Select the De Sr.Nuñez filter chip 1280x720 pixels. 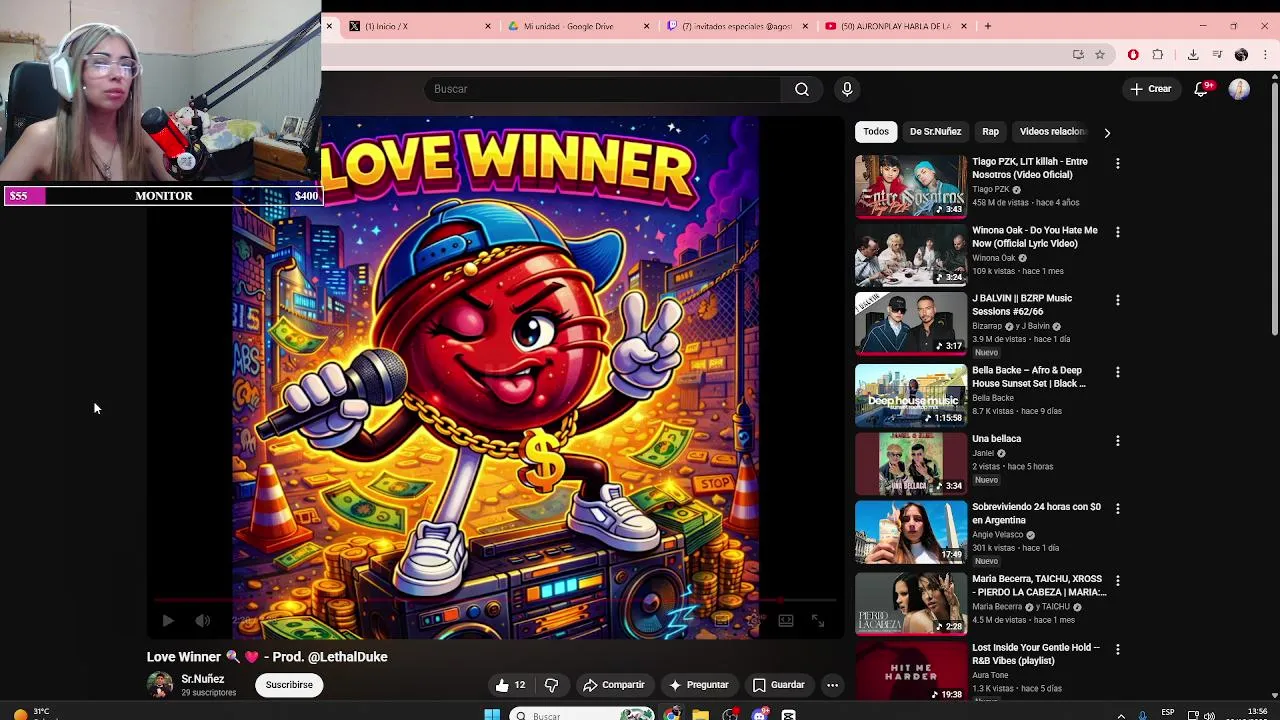(935, 131)
